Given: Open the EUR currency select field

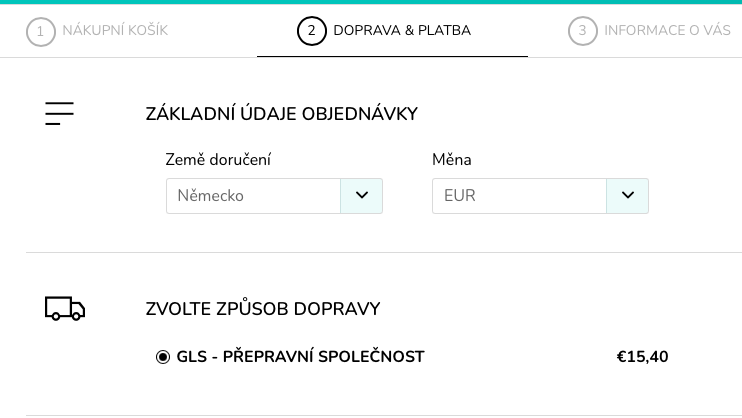Looking at the screenshot, I should [x=520, y=196].
